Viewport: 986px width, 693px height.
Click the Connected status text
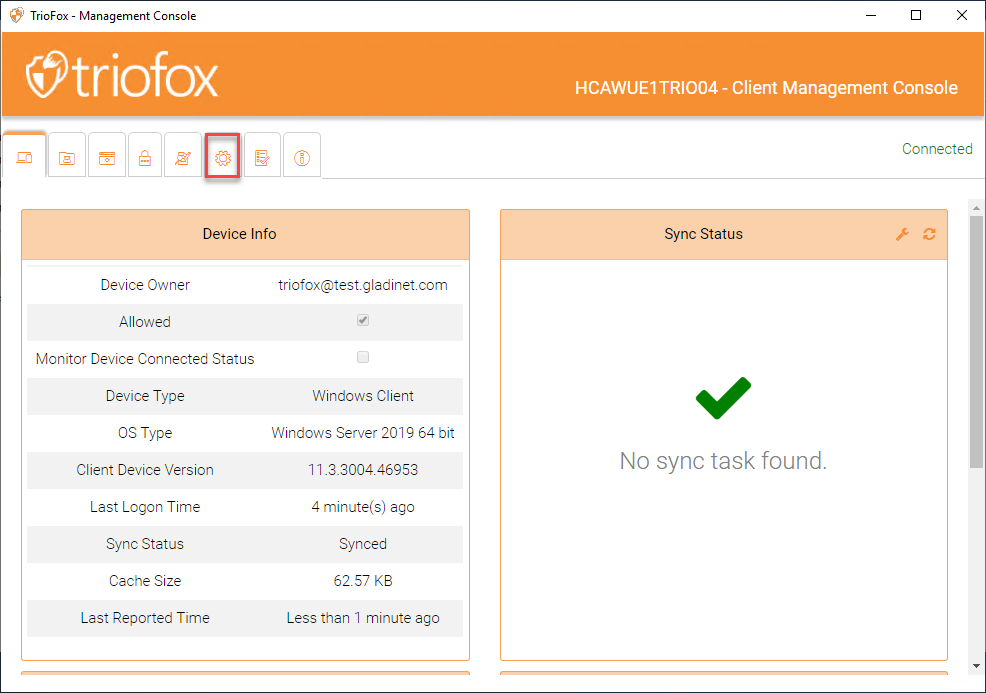pyautogui.click(x=937, y=149)
